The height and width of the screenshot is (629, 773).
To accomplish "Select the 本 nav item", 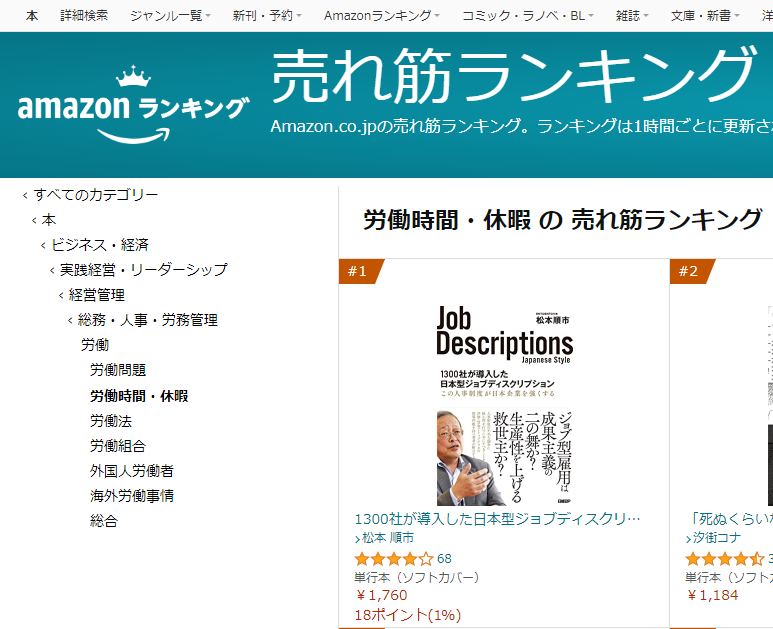I will coord(32,16).
